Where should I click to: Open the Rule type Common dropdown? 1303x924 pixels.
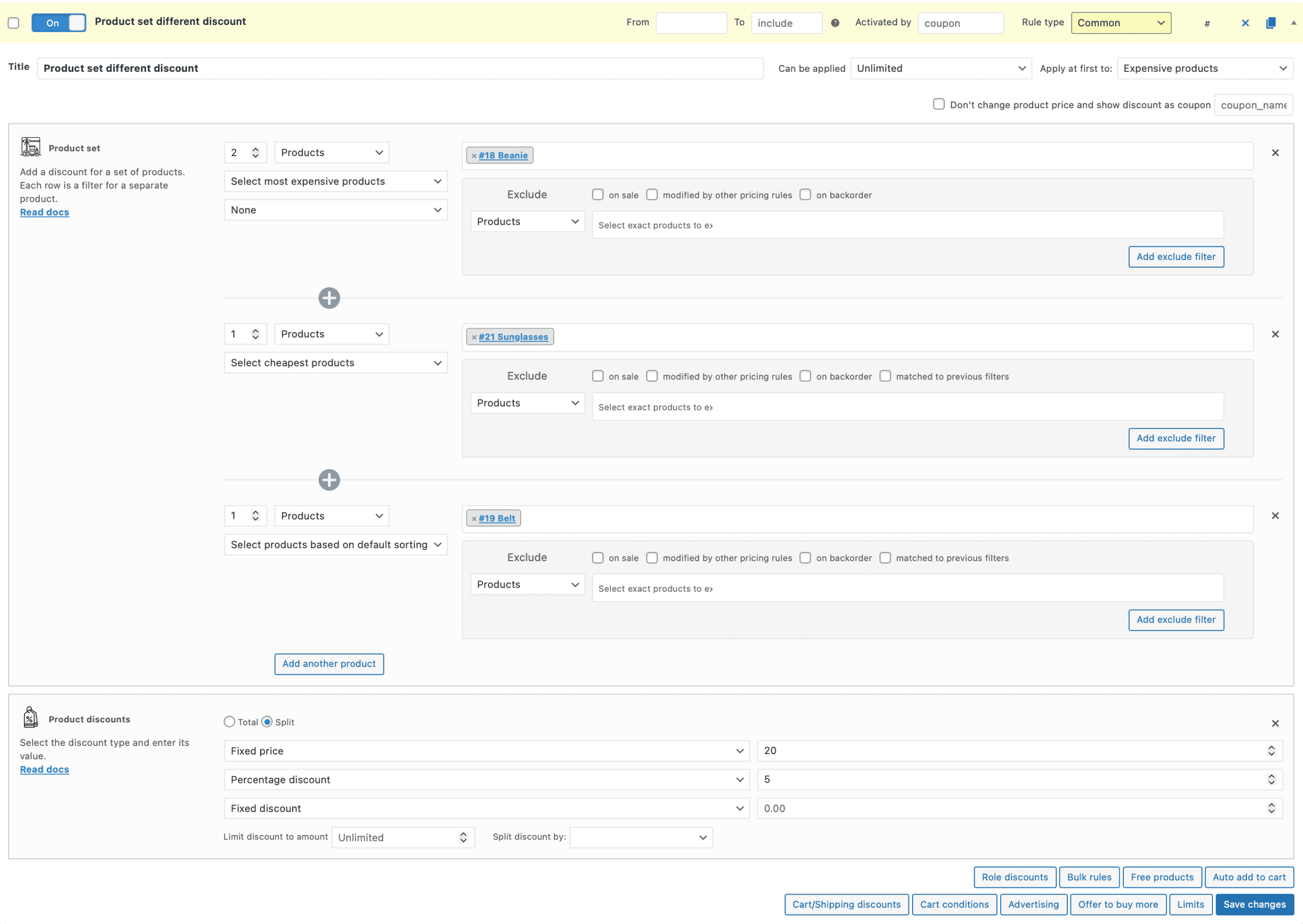(x=1120, y=23)
